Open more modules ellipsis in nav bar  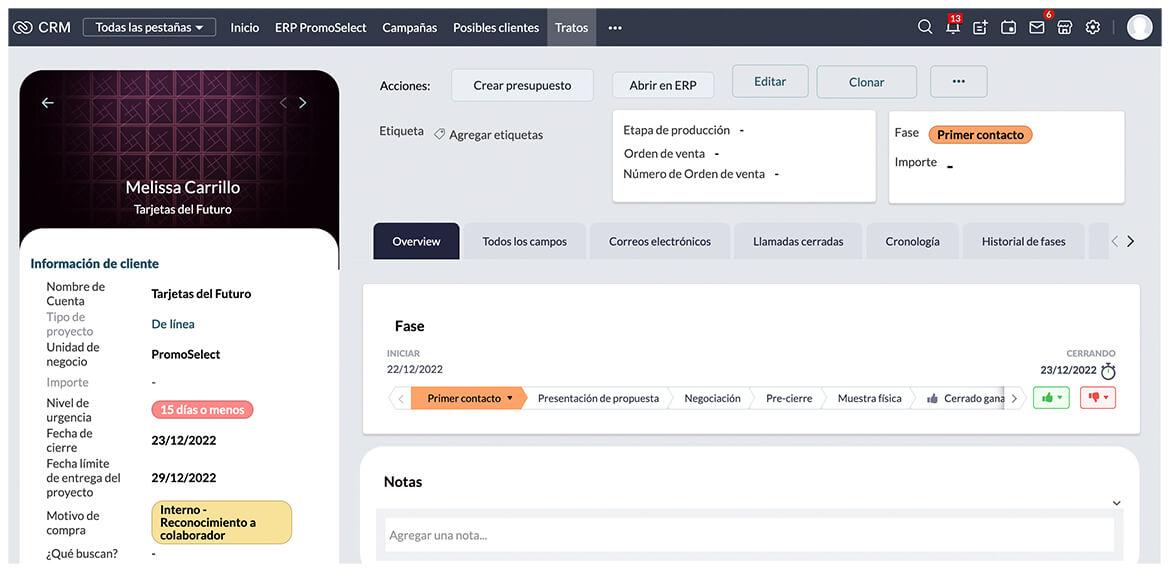coord(615,28)
